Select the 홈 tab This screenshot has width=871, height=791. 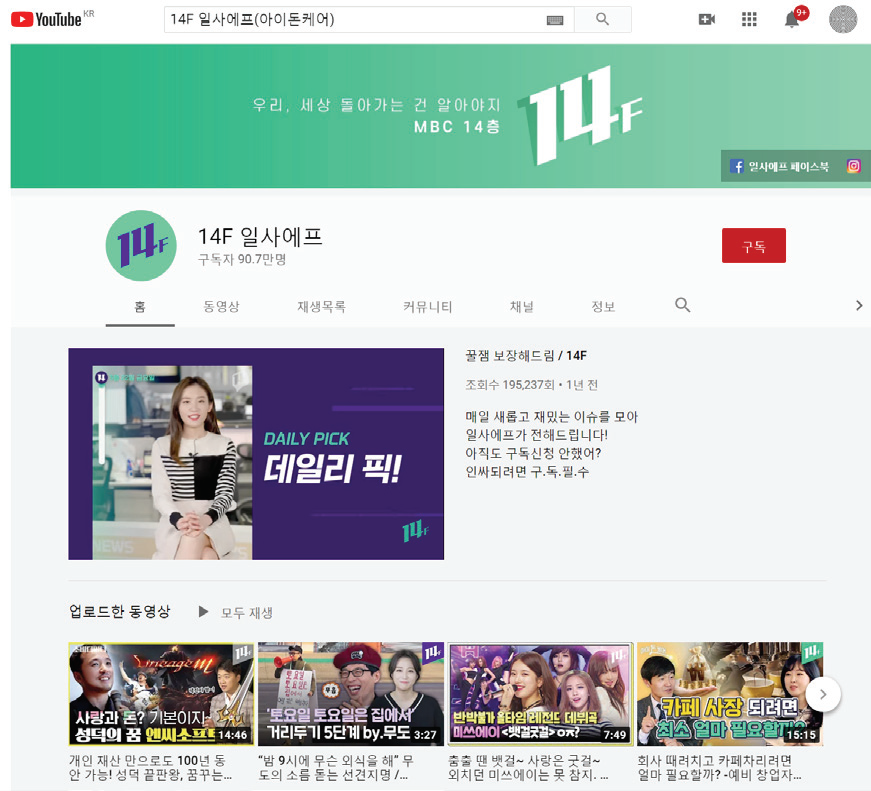(x=140, y=306)
